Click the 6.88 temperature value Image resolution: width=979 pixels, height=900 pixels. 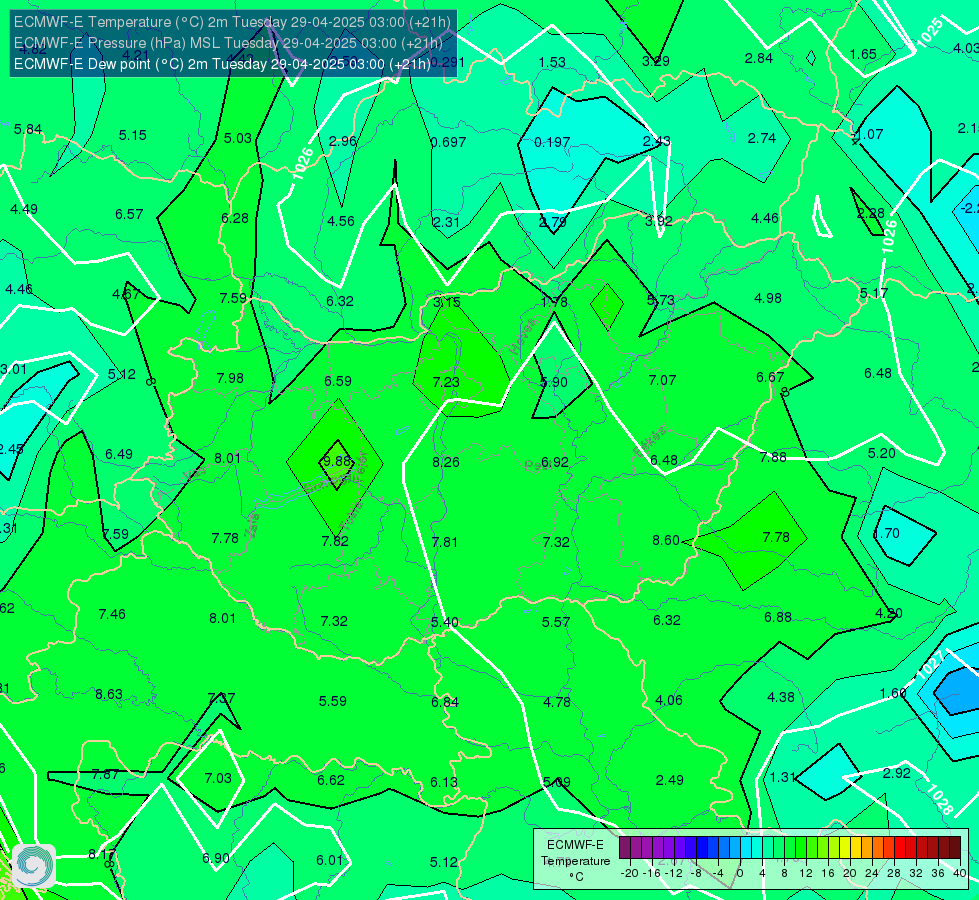(x=778, y=618)
